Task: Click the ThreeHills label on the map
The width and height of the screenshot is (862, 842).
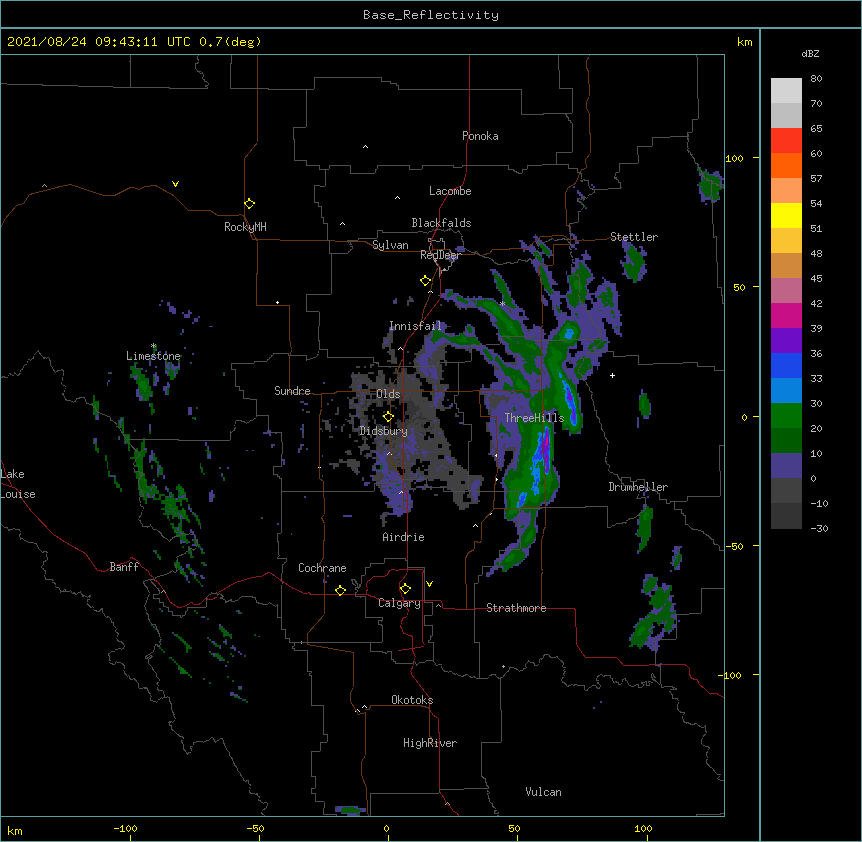Action: [x=534, y=418]
